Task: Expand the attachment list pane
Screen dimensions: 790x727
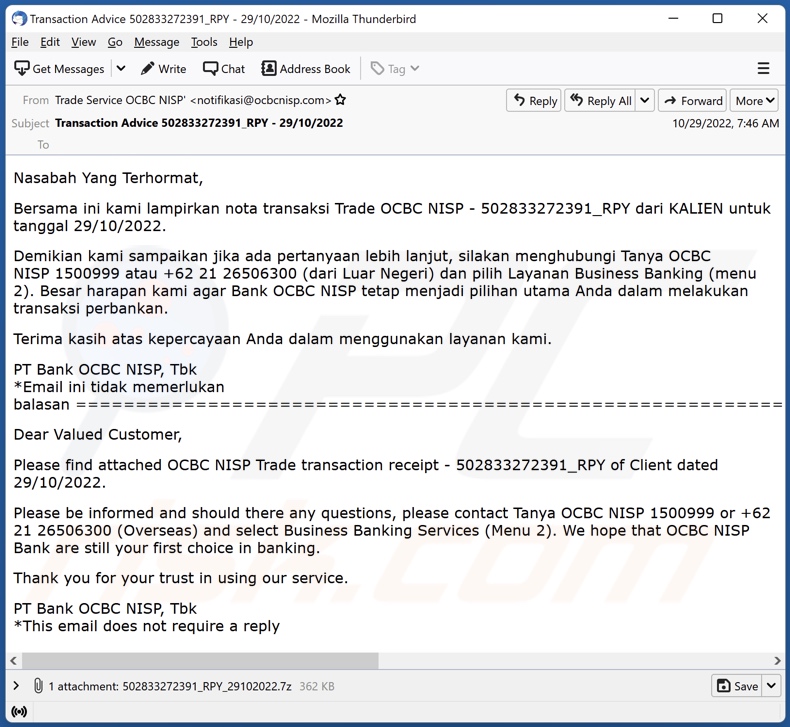Action: 16,686
